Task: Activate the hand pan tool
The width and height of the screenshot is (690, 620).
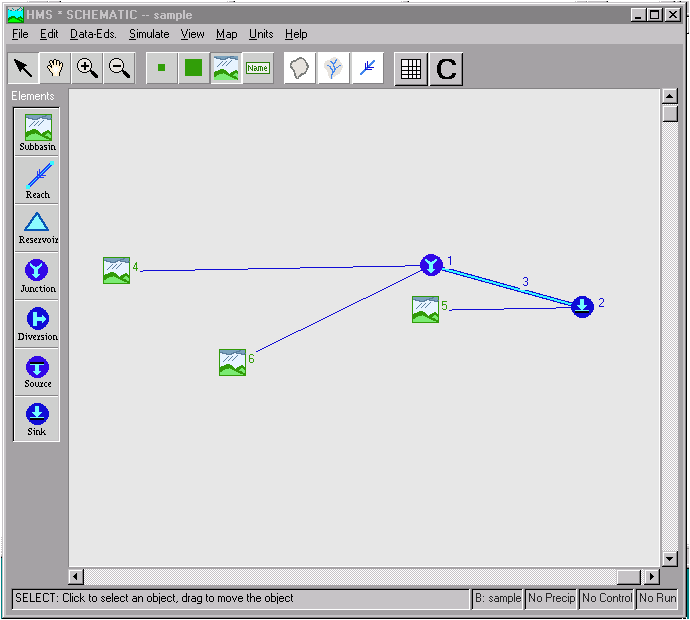Action: [x=56, y=68]
